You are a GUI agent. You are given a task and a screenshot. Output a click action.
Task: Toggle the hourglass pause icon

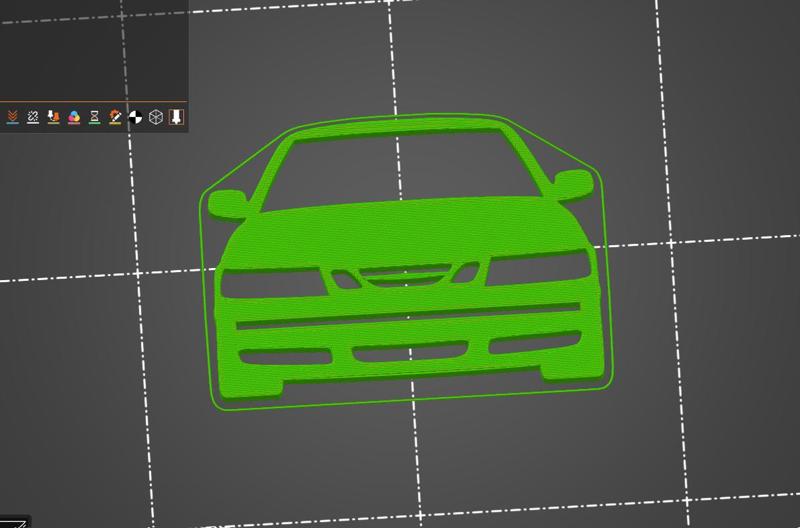coord(94,117)
